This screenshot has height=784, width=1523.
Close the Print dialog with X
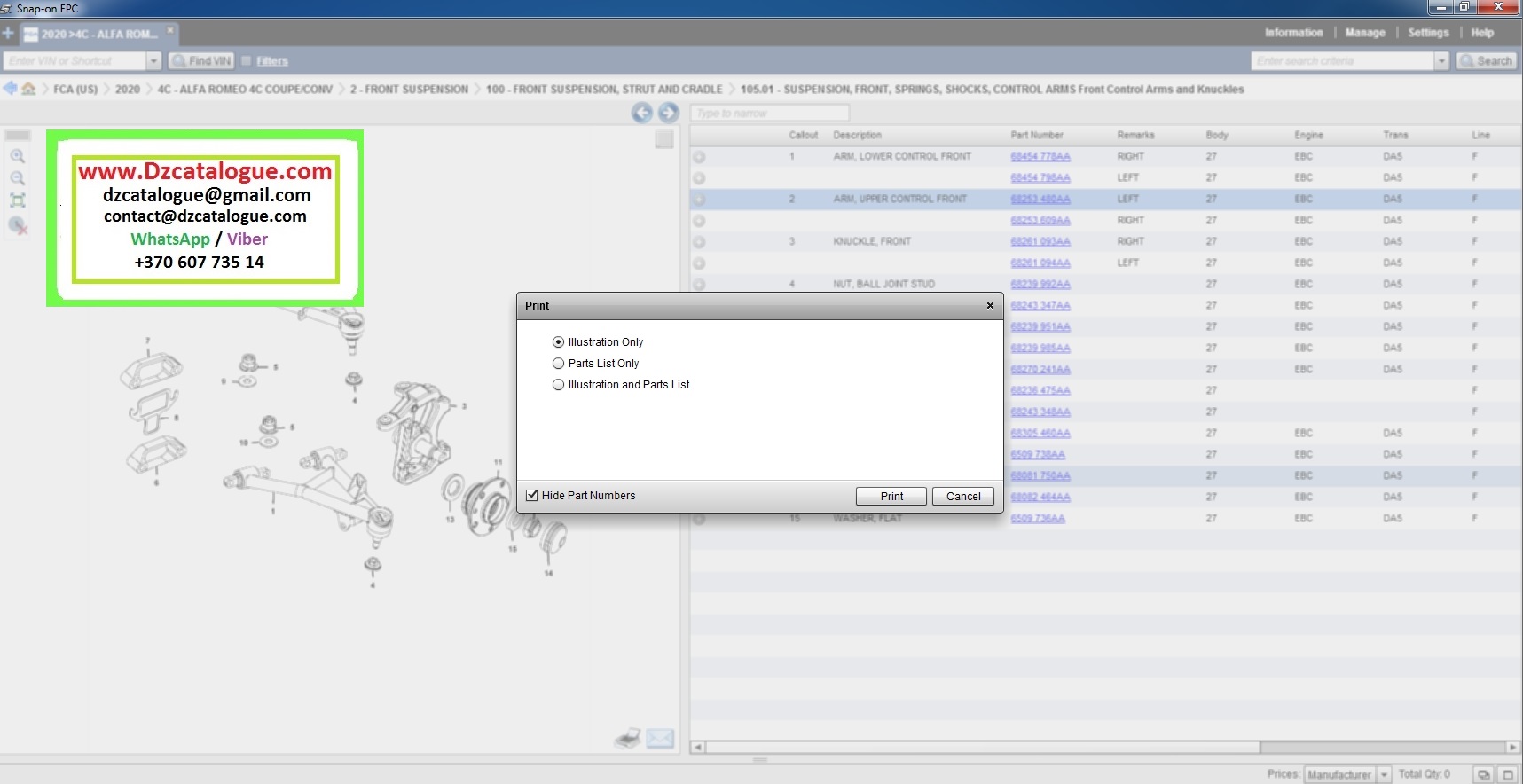click(990, 306)
